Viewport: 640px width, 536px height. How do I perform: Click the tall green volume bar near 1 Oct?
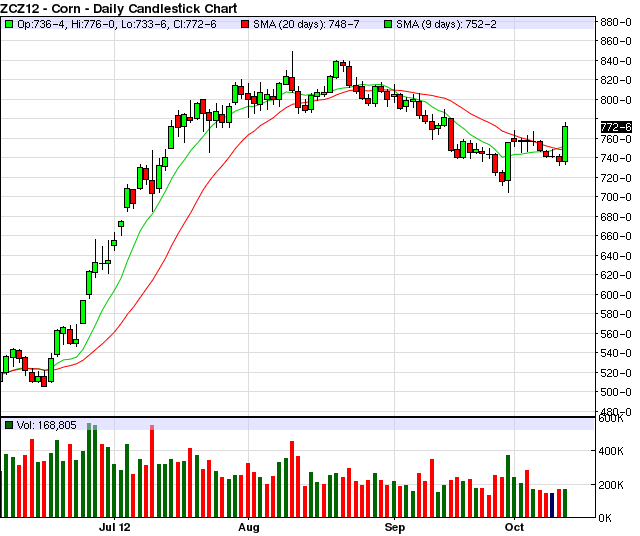[x=508, y=486]
